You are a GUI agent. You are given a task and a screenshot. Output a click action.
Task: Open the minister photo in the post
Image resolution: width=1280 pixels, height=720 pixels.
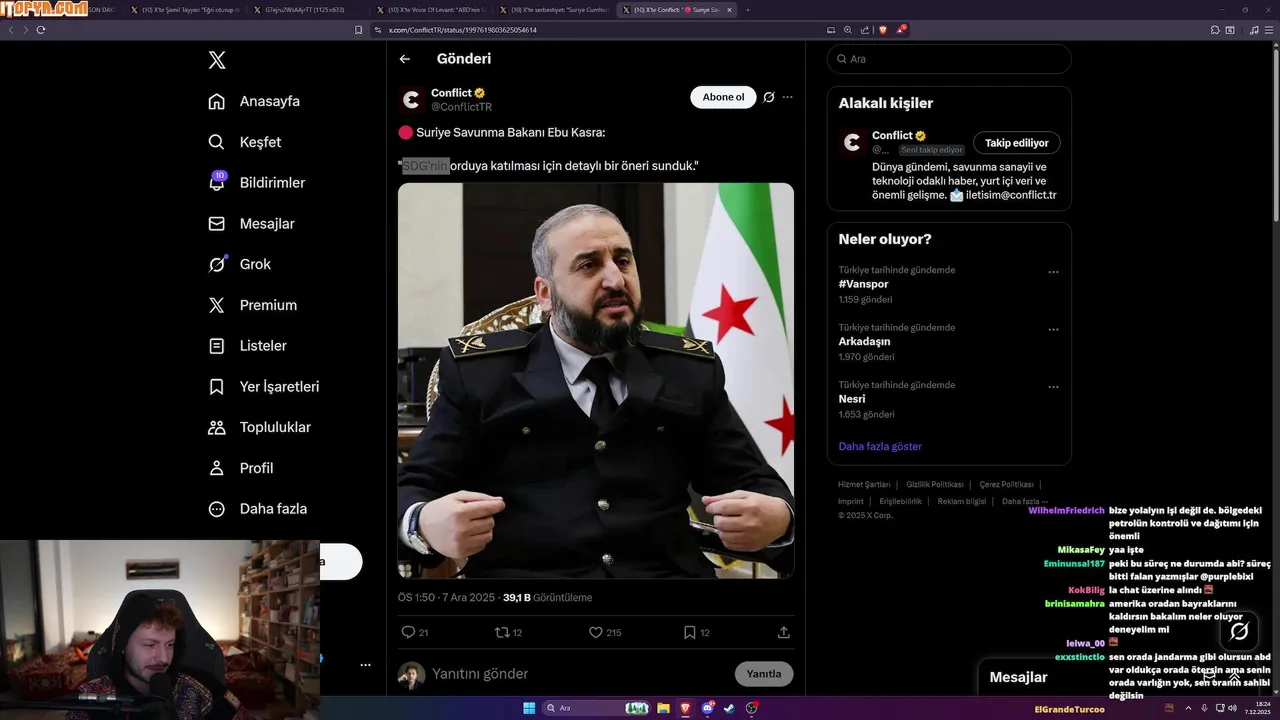[x=596, y=380]
